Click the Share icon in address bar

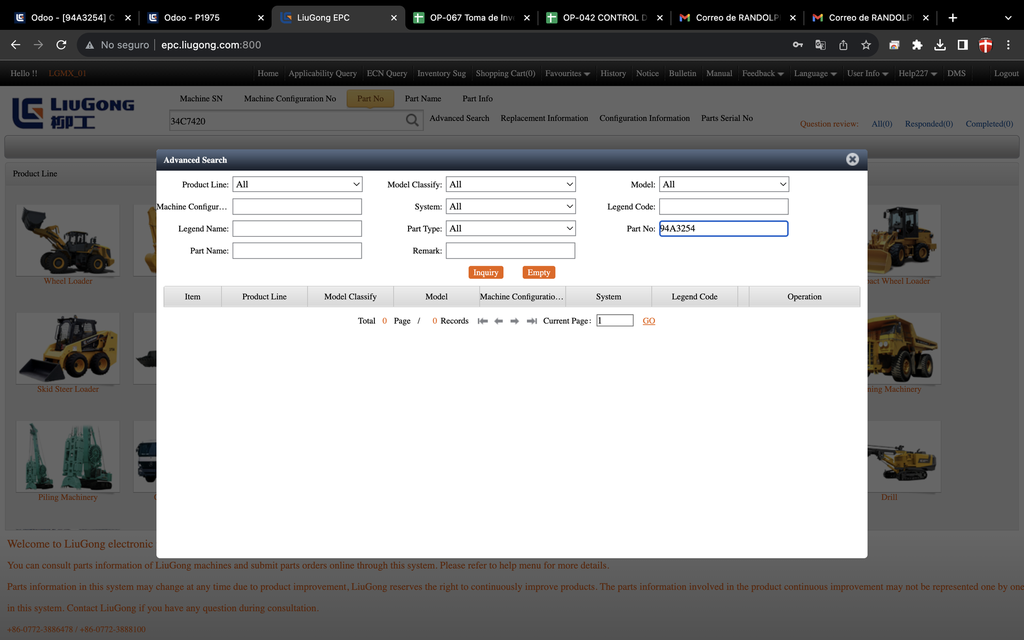[x=843, y=45]
